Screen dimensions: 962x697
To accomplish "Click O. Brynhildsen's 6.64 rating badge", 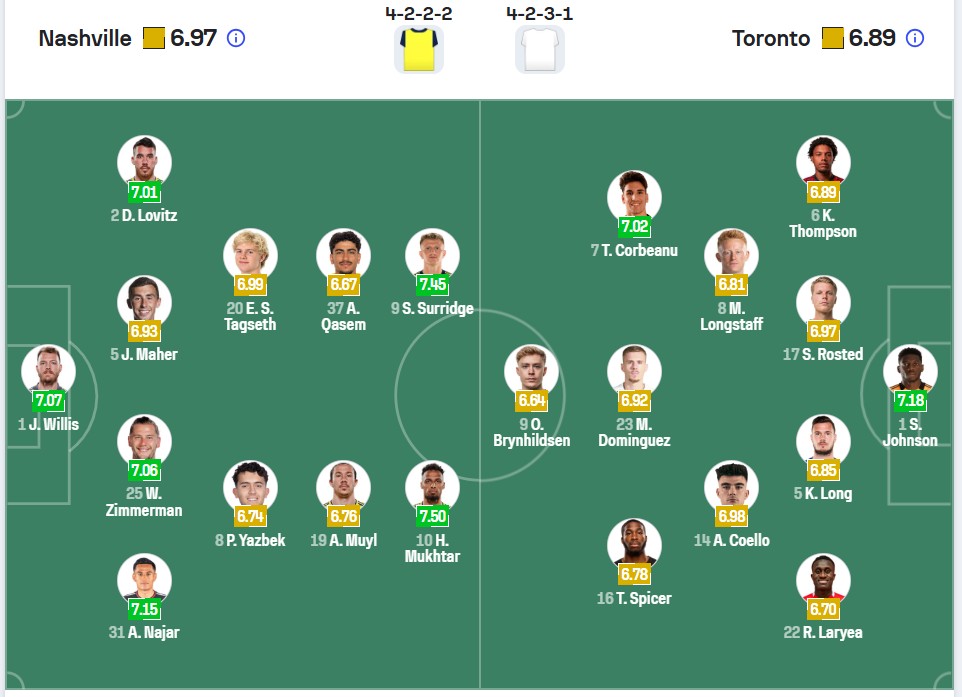I will [x=531, y=400].
